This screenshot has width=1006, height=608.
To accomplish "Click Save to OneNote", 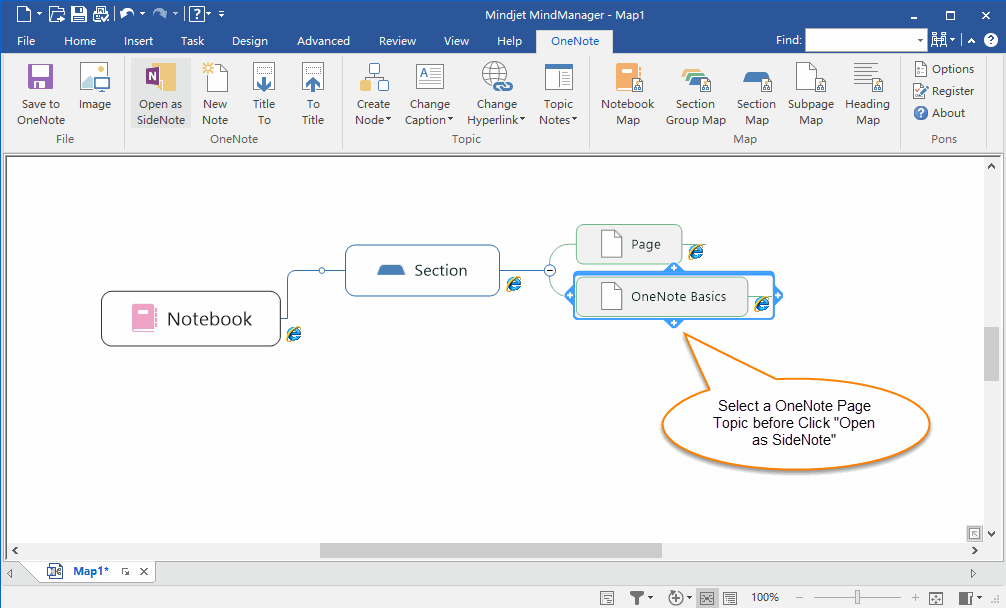I will [x=41, y=94].
